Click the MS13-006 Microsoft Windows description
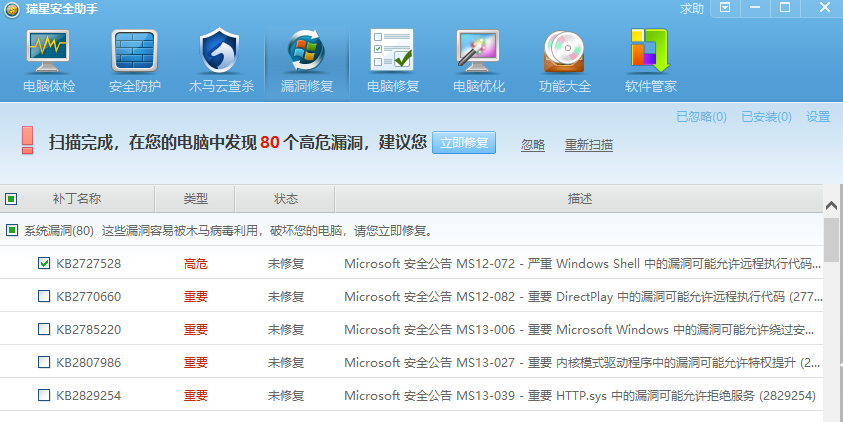 tap(579, 329)
